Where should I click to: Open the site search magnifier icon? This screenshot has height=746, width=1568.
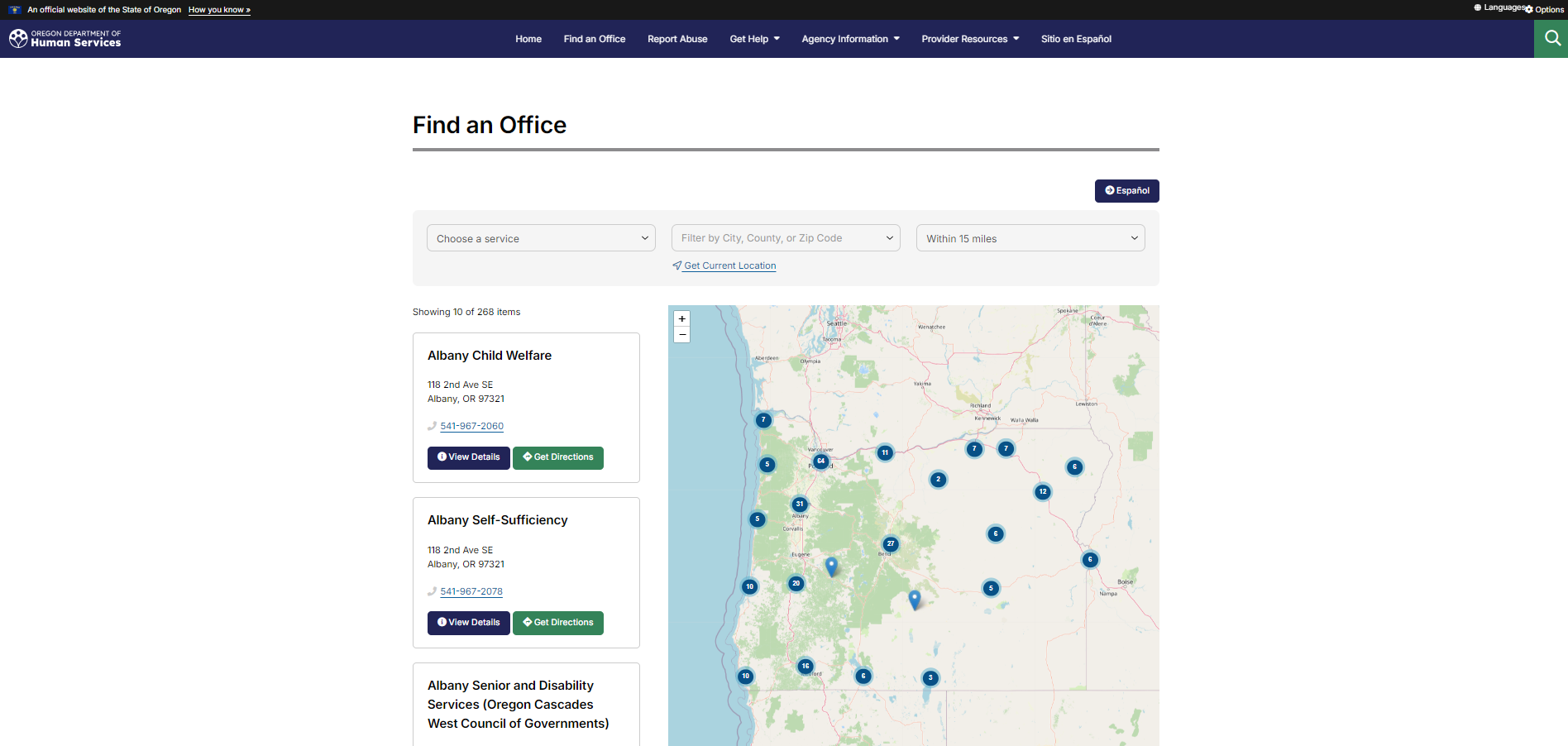coord(1551,38)
